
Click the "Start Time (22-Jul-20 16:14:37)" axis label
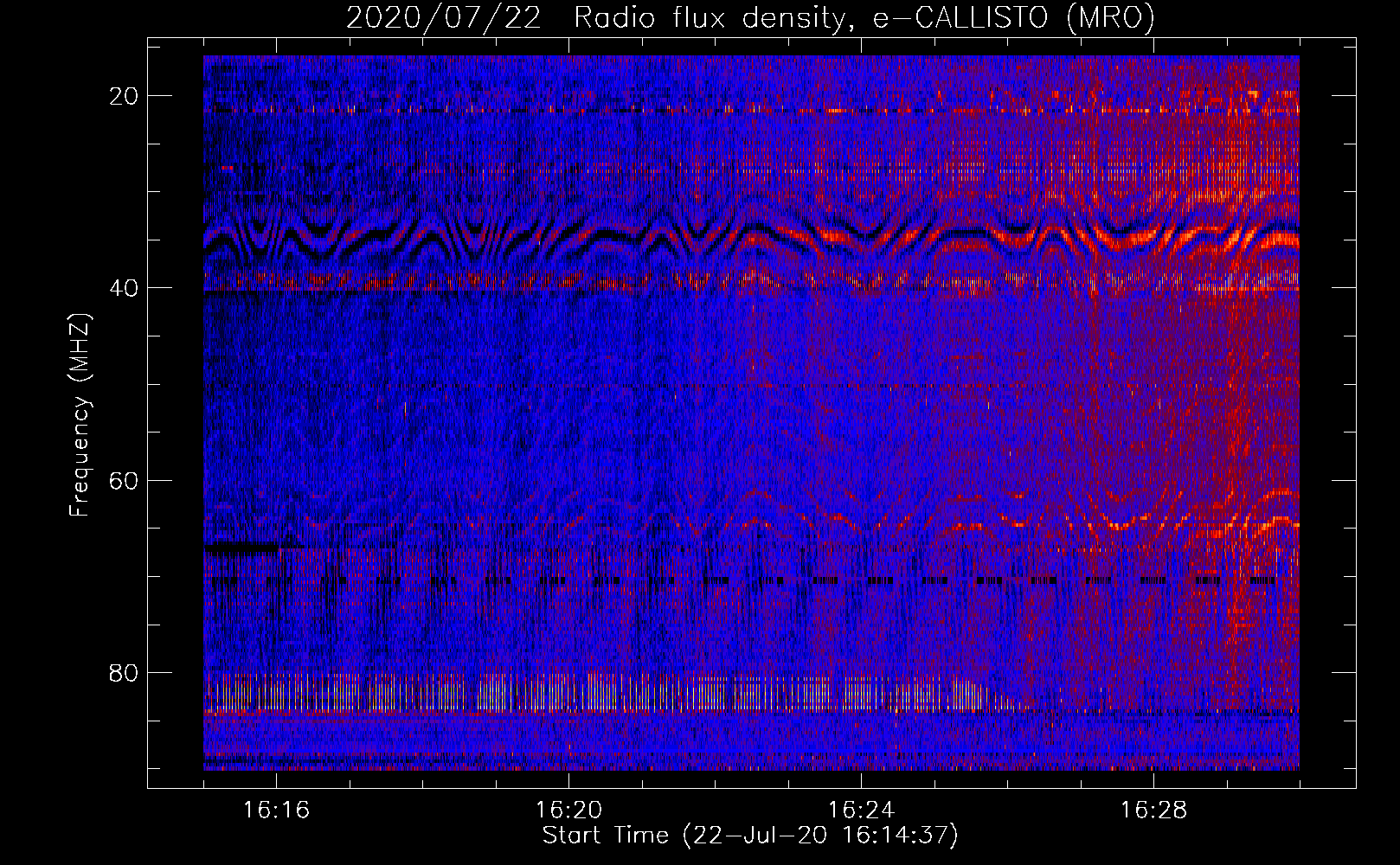pyautogui.click(x=750, y=836)
